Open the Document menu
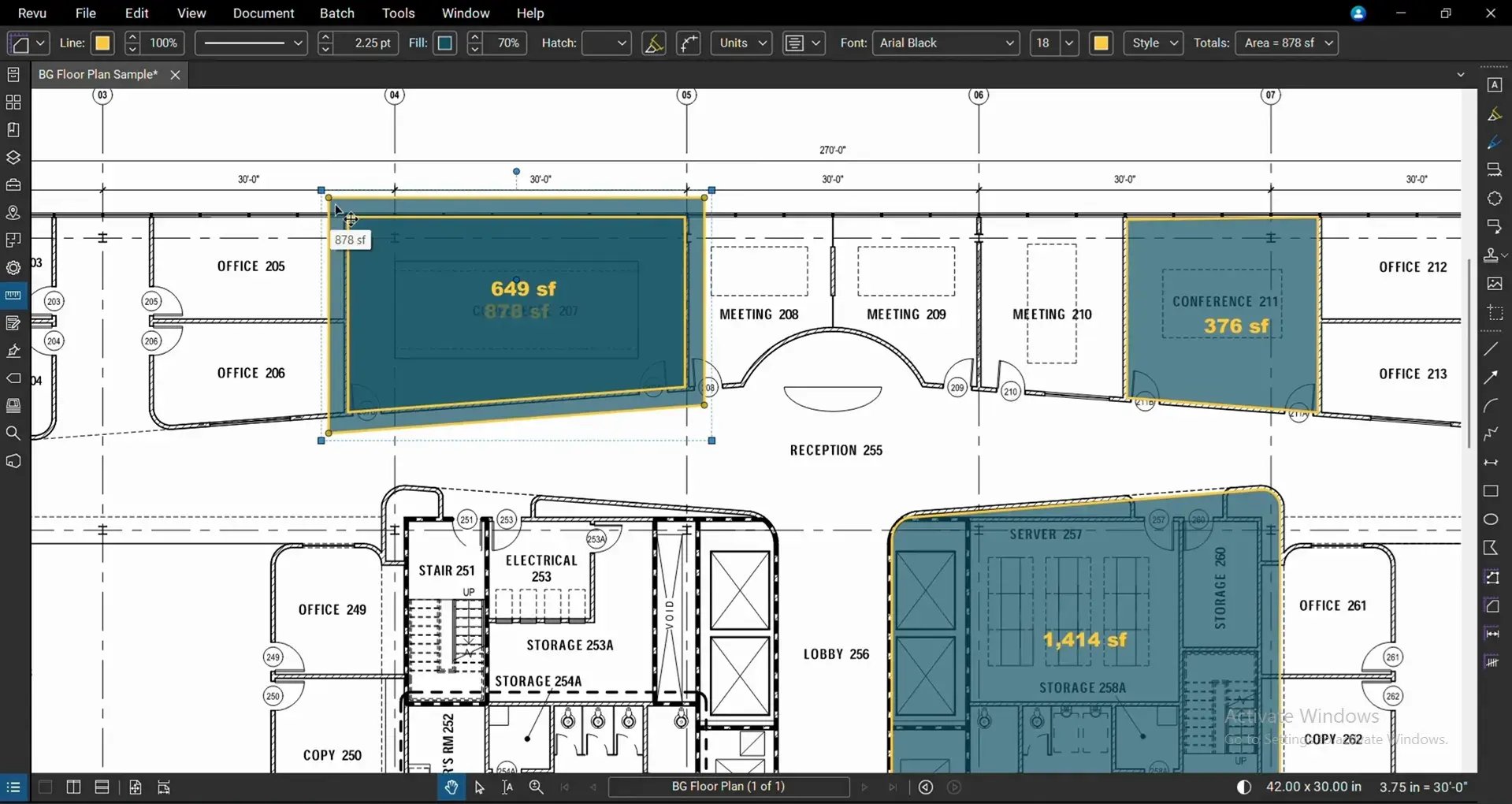This screenshot has width=1512, height=804. click(263, 13)
